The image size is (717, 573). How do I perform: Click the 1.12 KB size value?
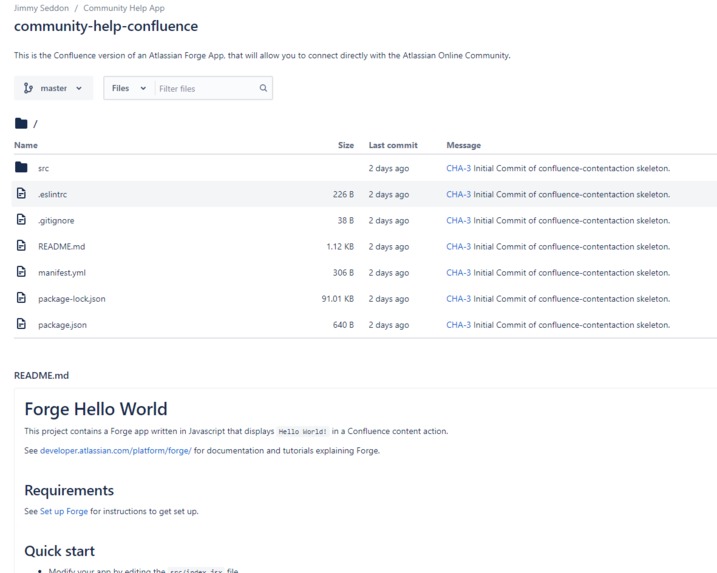[340, 246]
